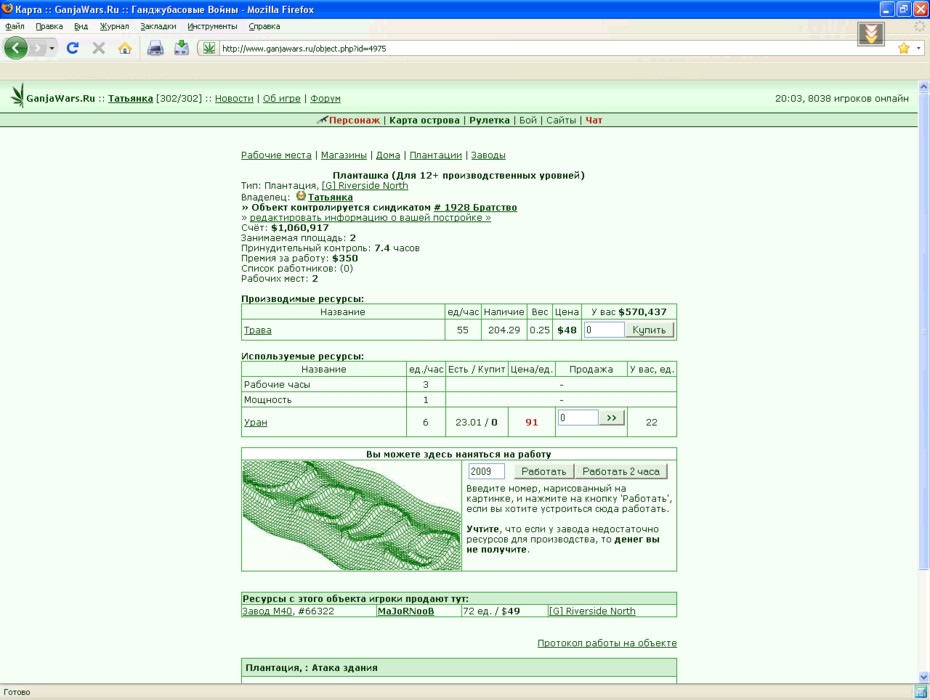The height and width of the screenshot is (700, 930).
Task: Open Протокол работы на объекте link
Action: tap(607, 643)
